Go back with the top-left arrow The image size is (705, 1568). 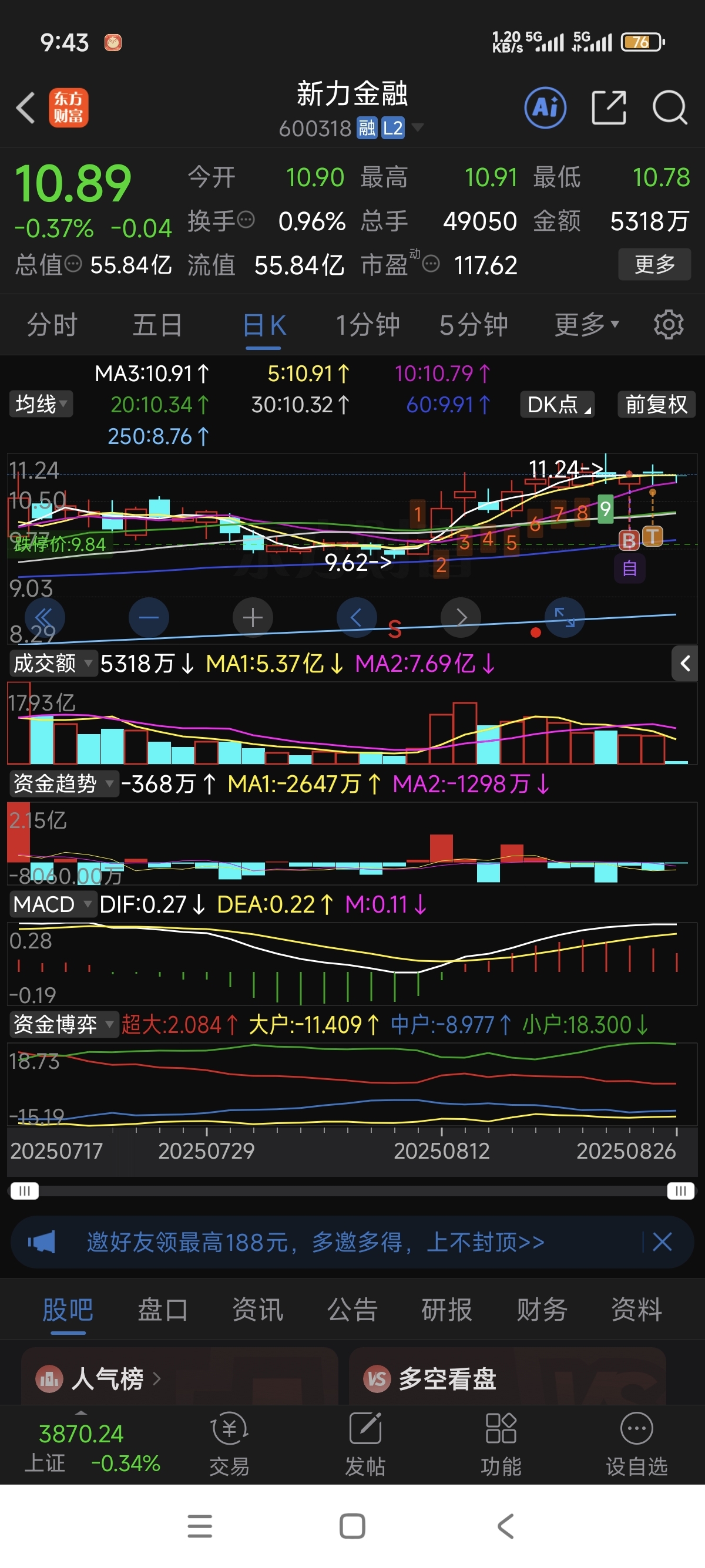(26, 107)
